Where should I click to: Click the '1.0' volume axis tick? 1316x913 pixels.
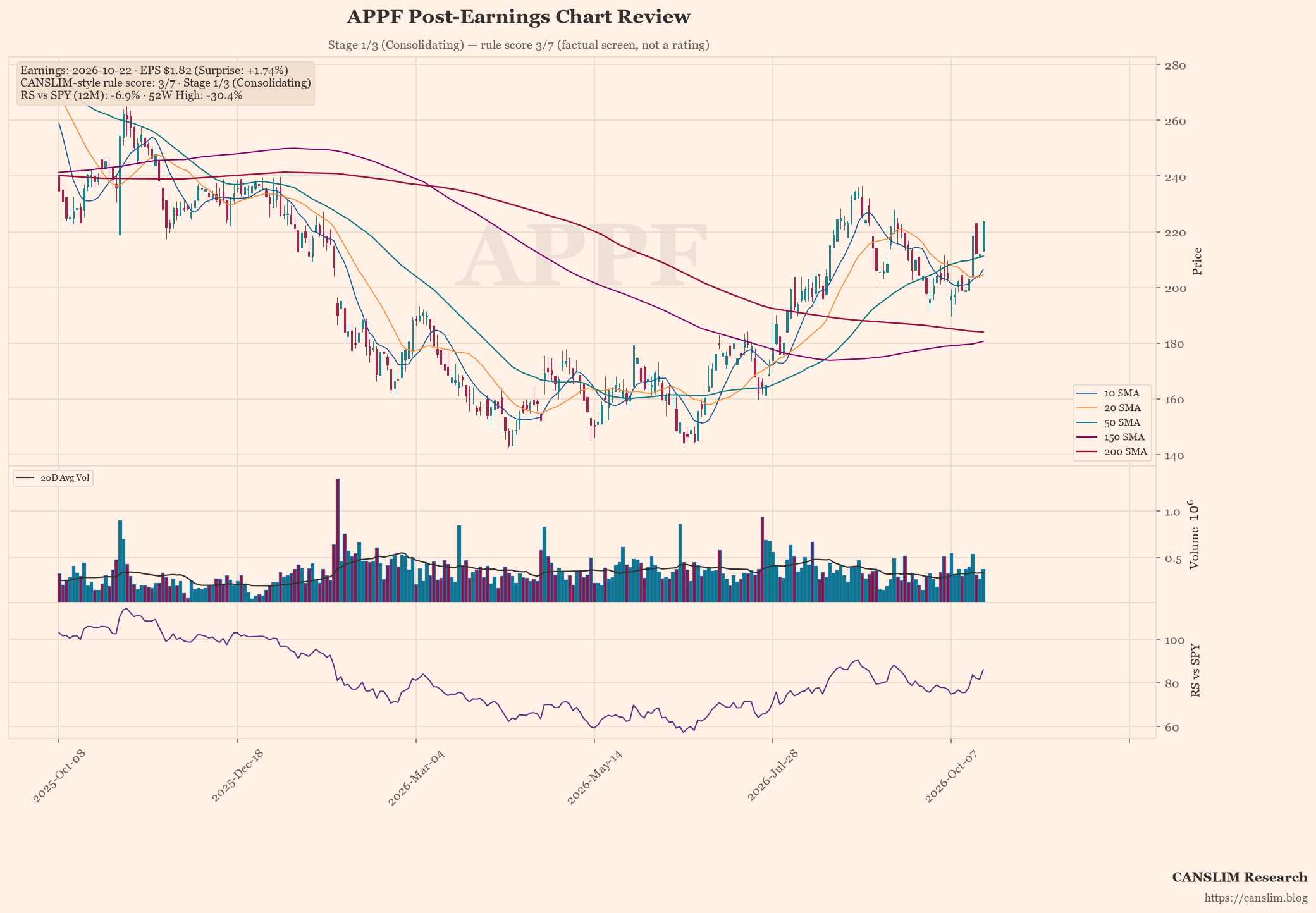pos(1172,512)
